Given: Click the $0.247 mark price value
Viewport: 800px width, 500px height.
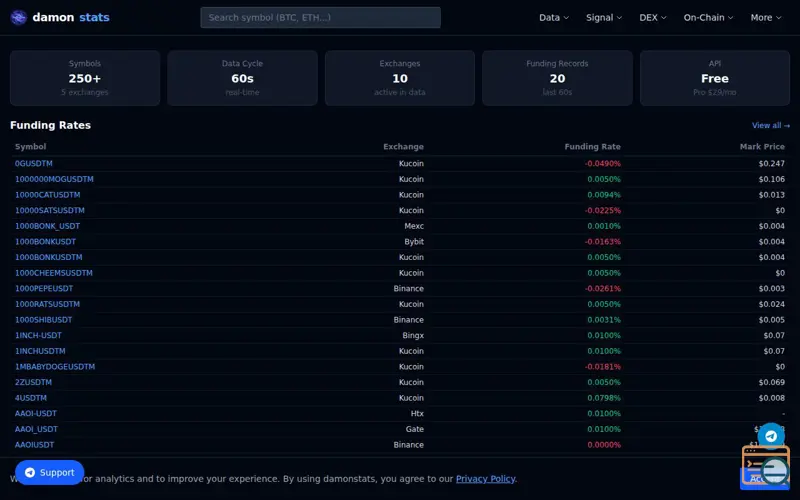Looking at the screenshot, I should click(771, 164).
